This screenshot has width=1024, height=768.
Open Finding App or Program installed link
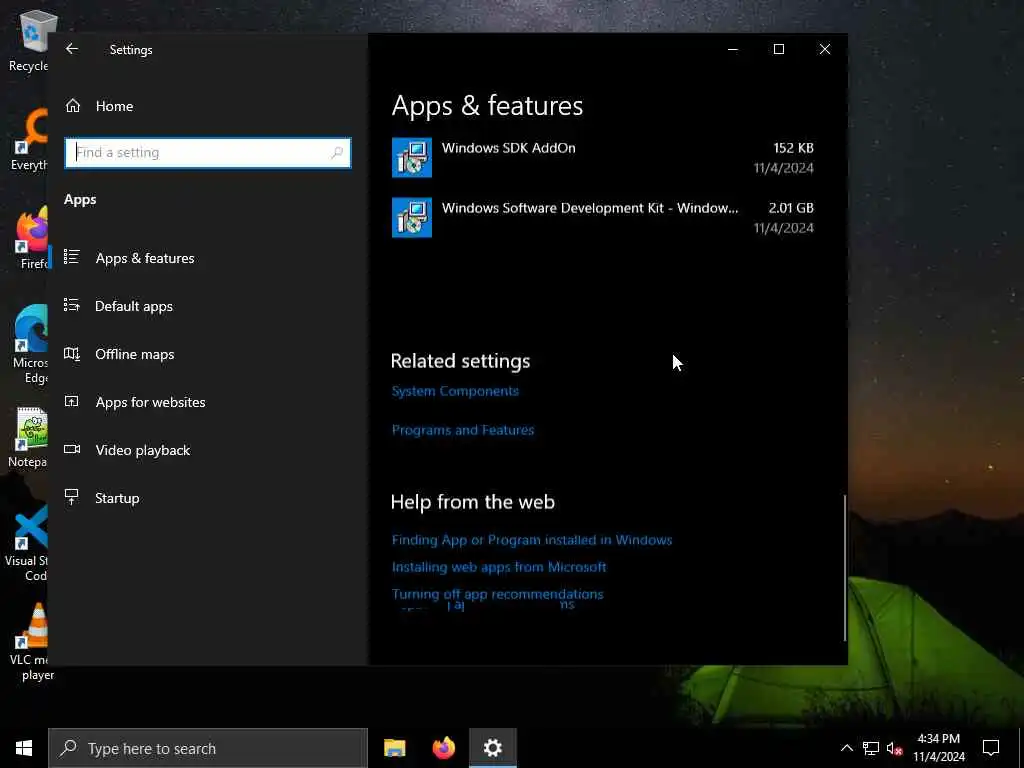click(x=532, y=540)
